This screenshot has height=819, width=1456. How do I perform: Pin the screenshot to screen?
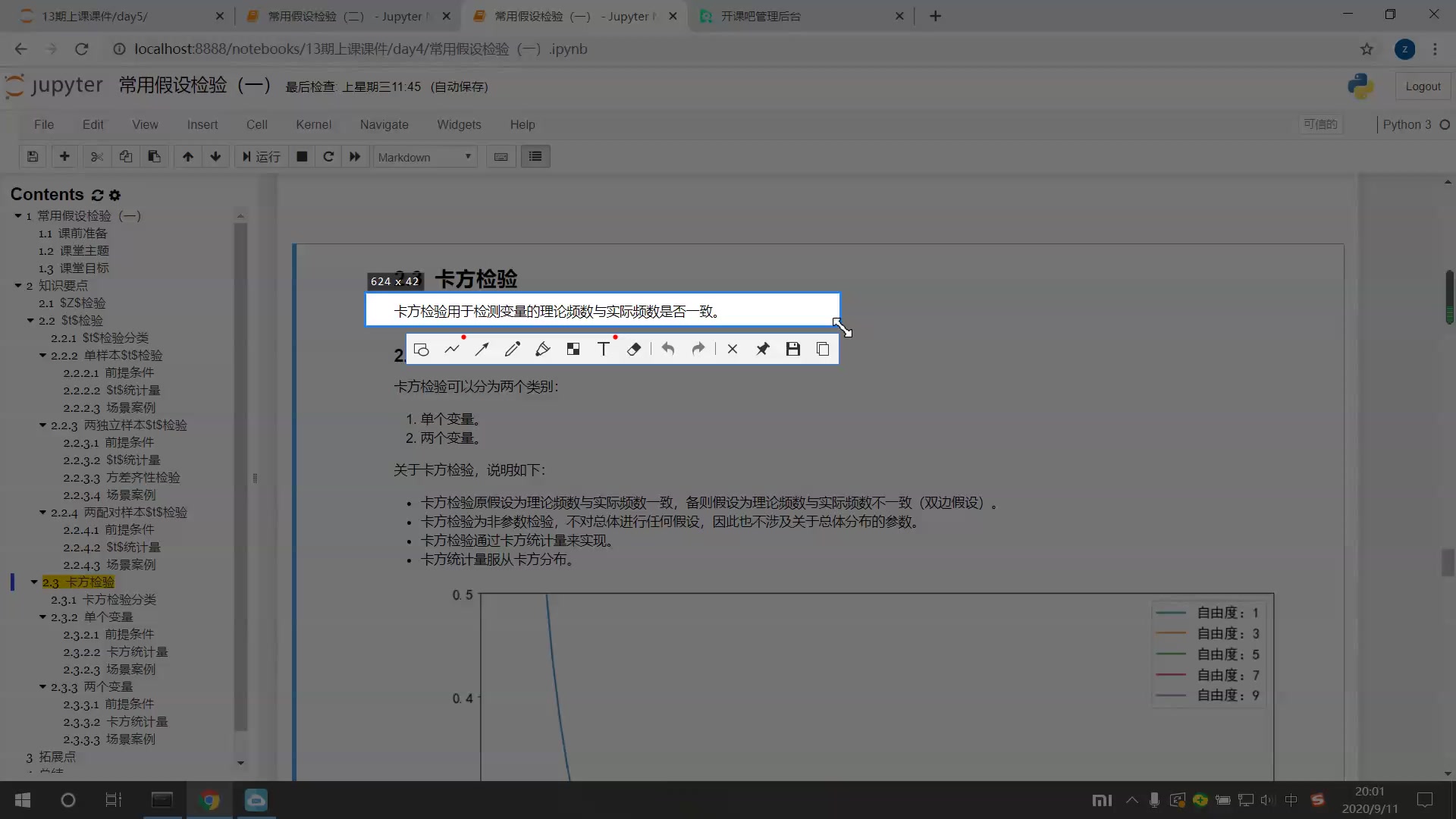(763, 350)
